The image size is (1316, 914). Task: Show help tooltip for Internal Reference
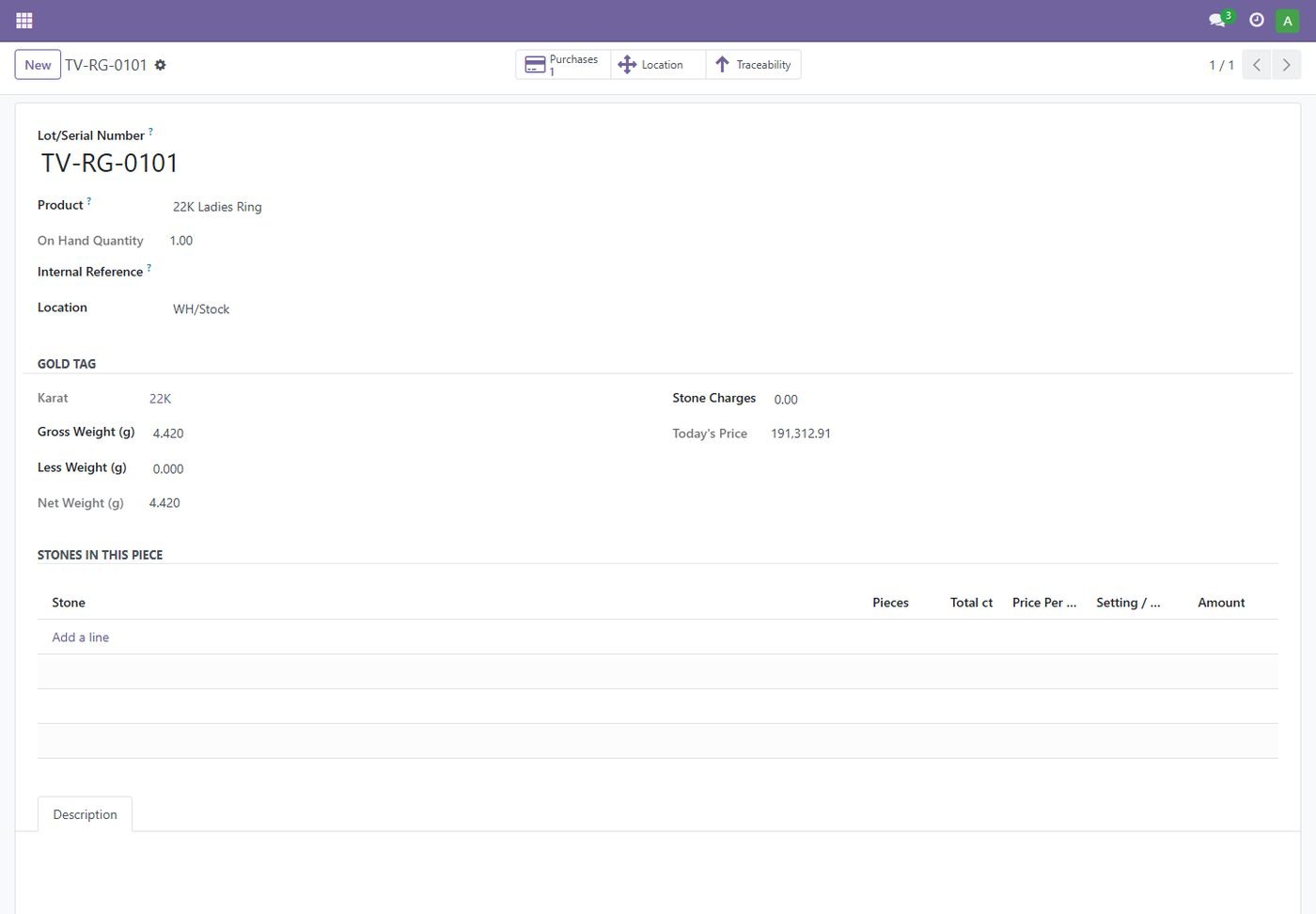[x=149, y=268]
